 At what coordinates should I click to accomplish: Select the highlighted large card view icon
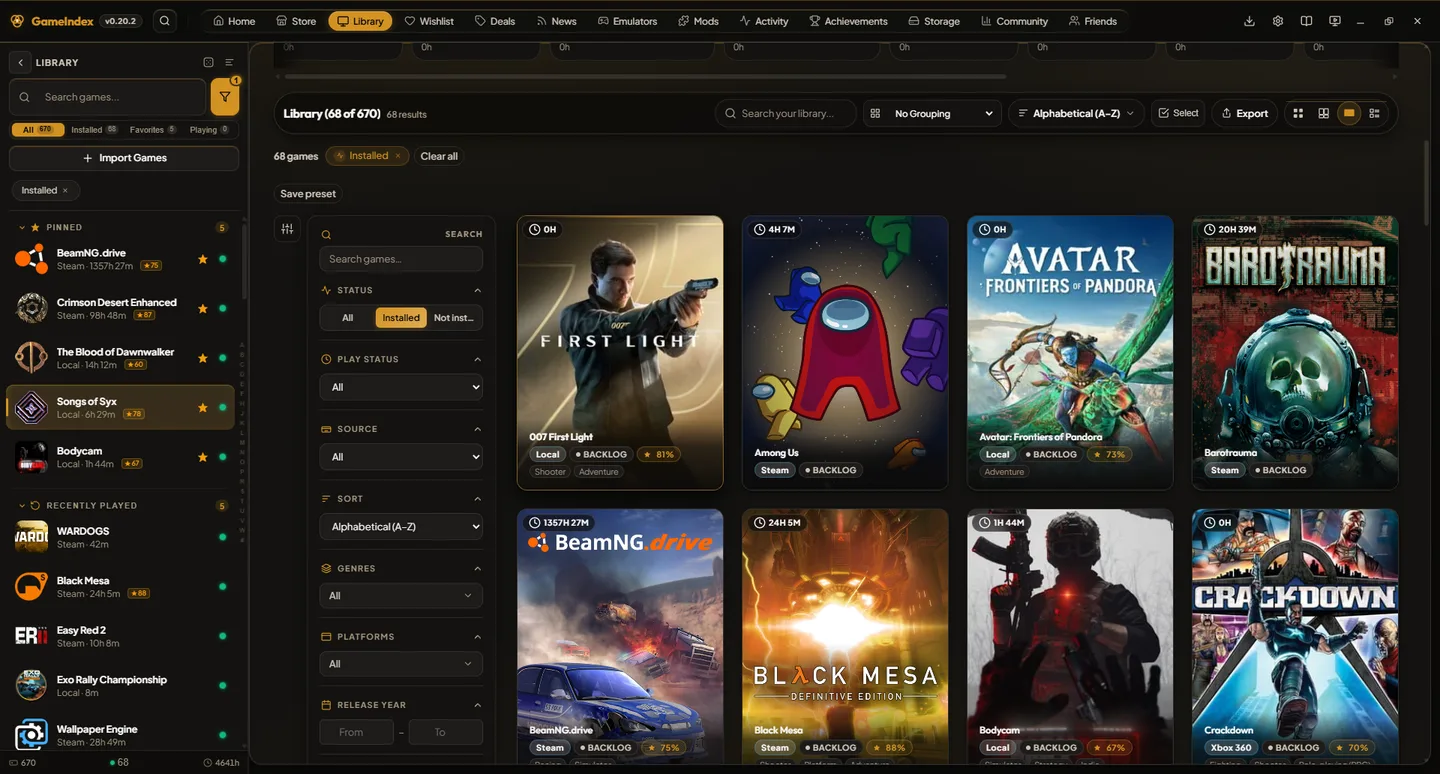(1349, 113)
